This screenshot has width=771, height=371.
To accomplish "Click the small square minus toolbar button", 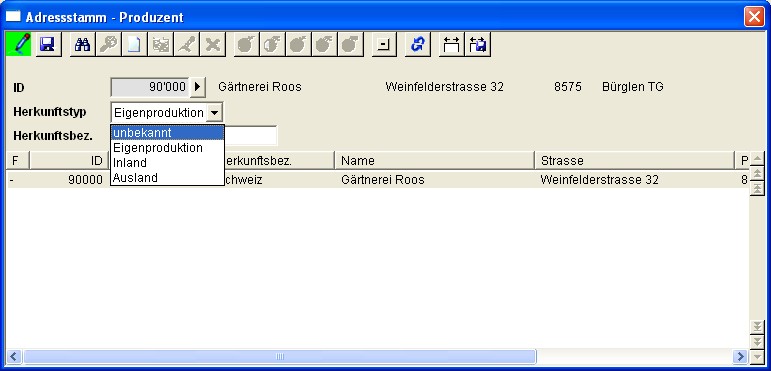I will pyautogui.click(x=384, y=45).
